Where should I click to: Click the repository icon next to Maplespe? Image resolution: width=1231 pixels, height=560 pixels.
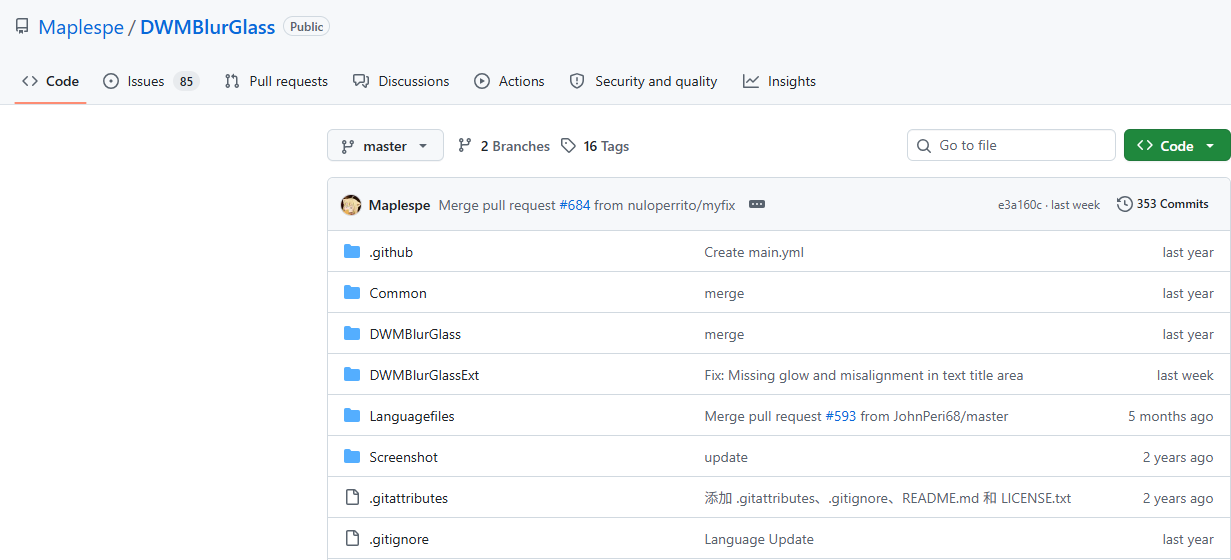(22, 27)
